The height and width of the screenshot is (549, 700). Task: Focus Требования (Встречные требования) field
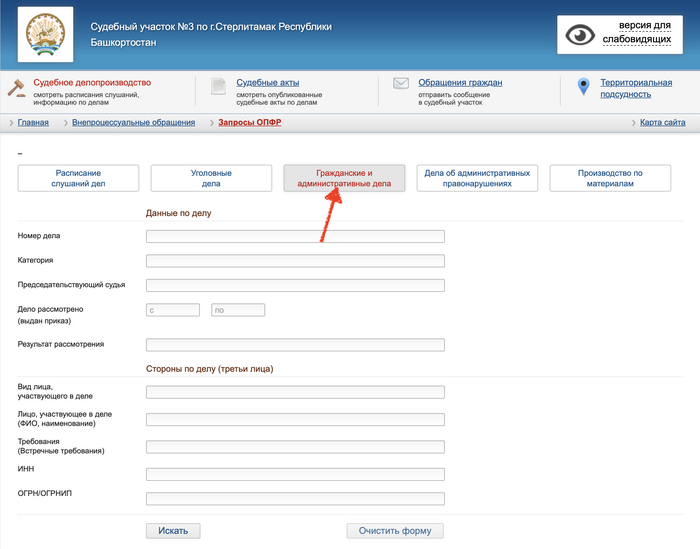click(295, 447)
